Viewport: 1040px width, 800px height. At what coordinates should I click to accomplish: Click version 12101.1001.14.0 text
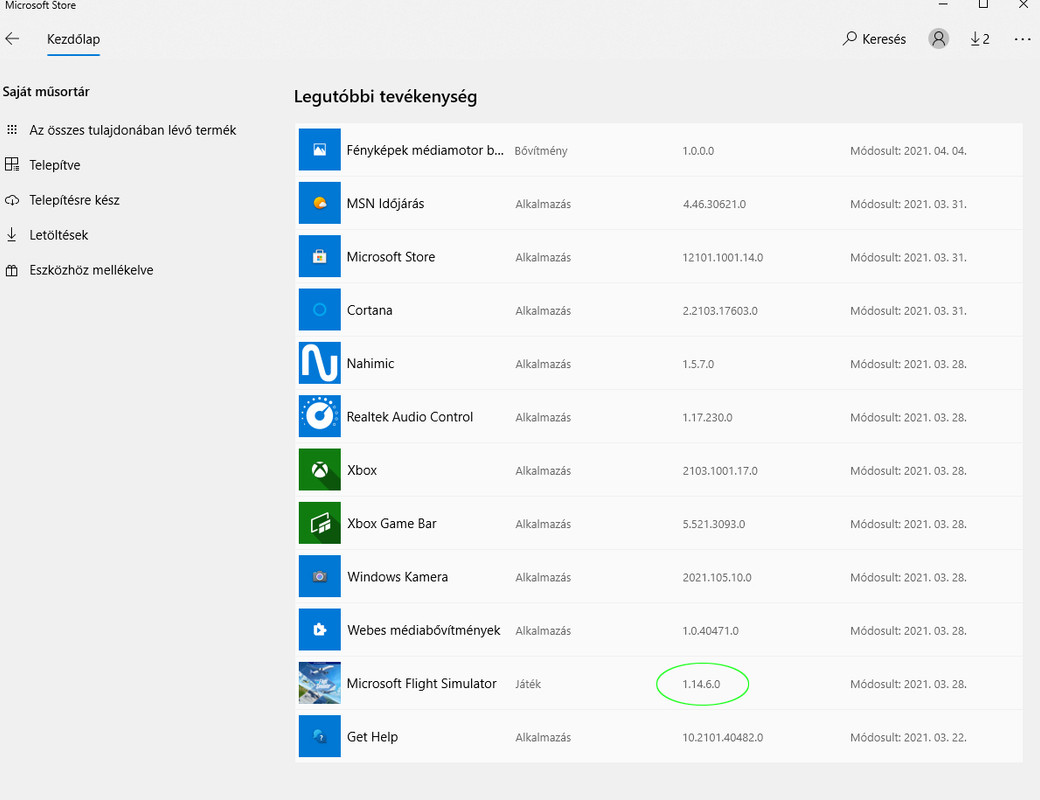[722, 257]
